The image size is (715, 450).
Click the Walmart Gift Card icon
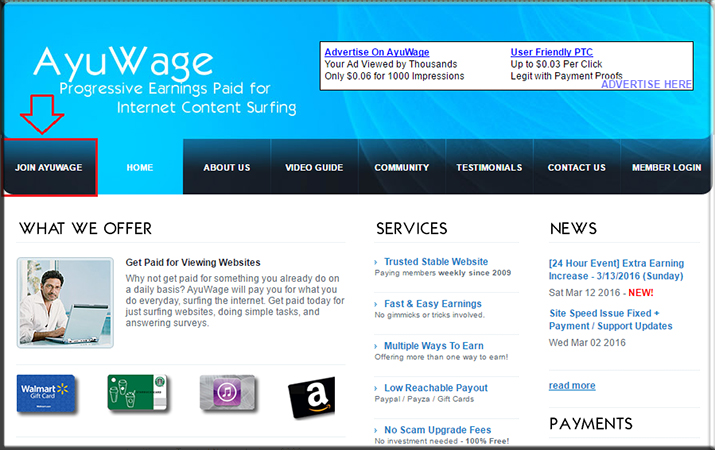pos(46,394)
